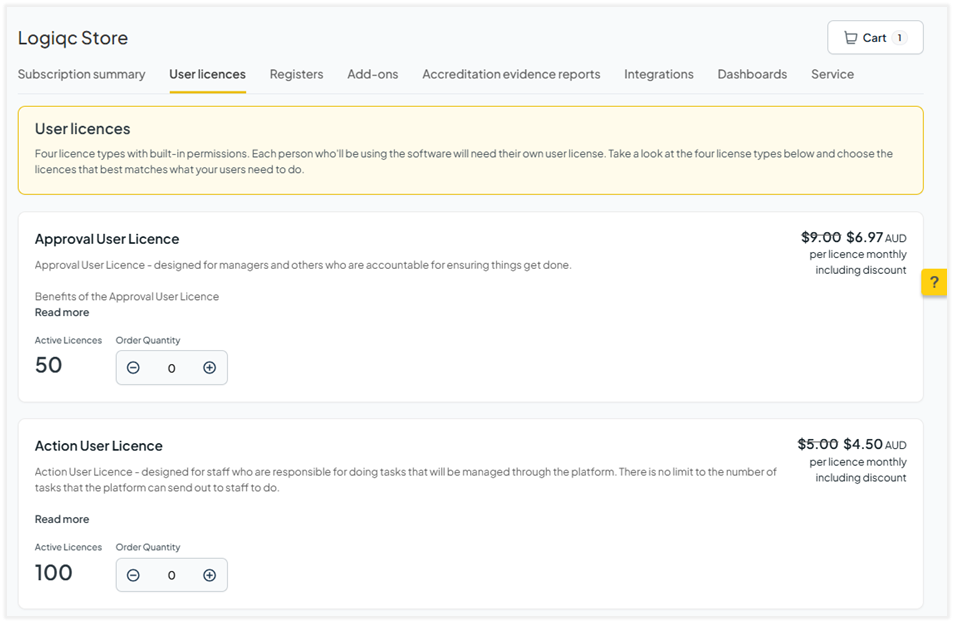Switch to the Integrations tab
954x623 pixels.
(658, 74)
